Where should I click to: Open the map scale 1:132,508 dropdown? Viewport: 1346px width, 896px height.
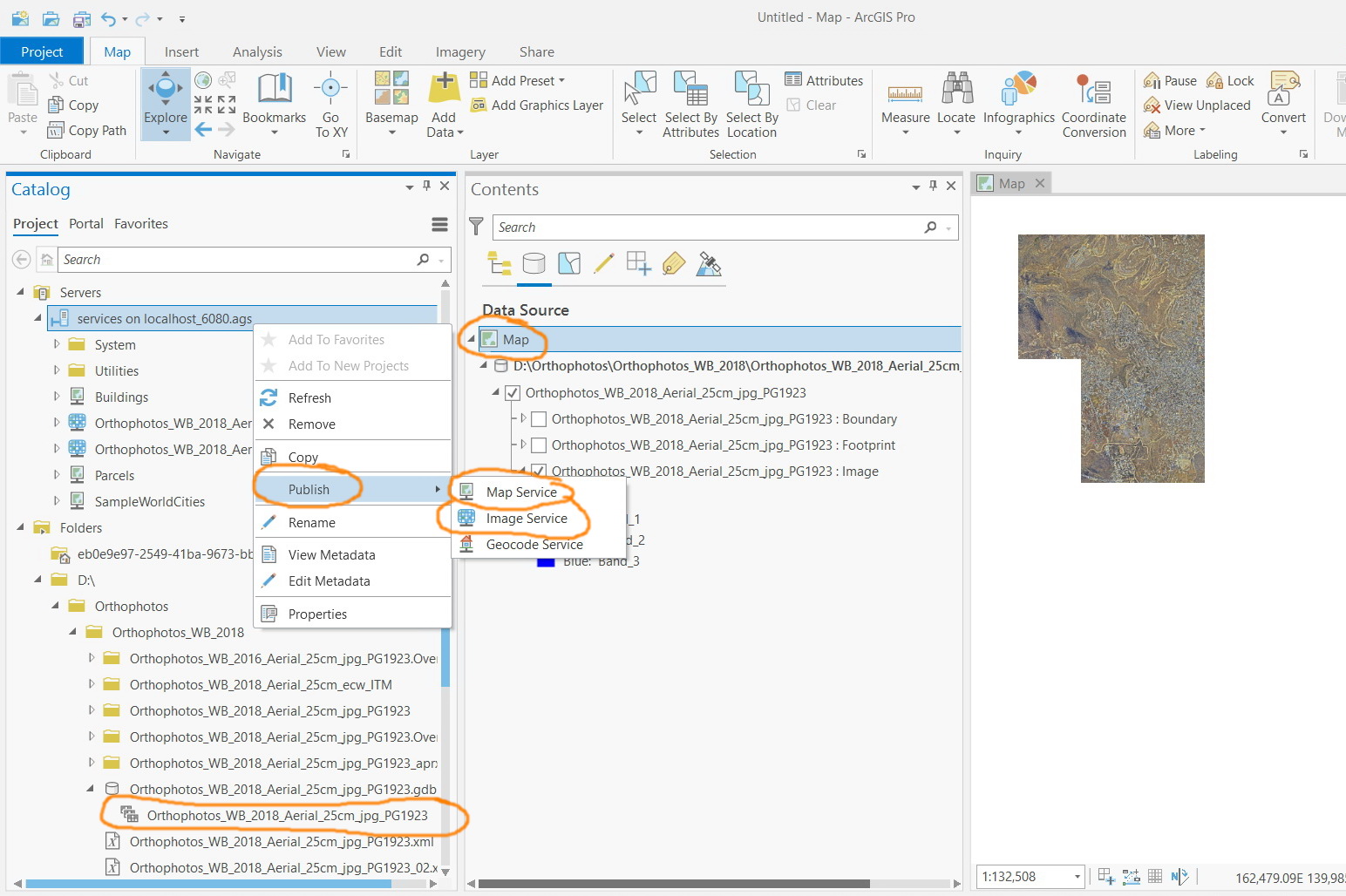coord(1077,877)
